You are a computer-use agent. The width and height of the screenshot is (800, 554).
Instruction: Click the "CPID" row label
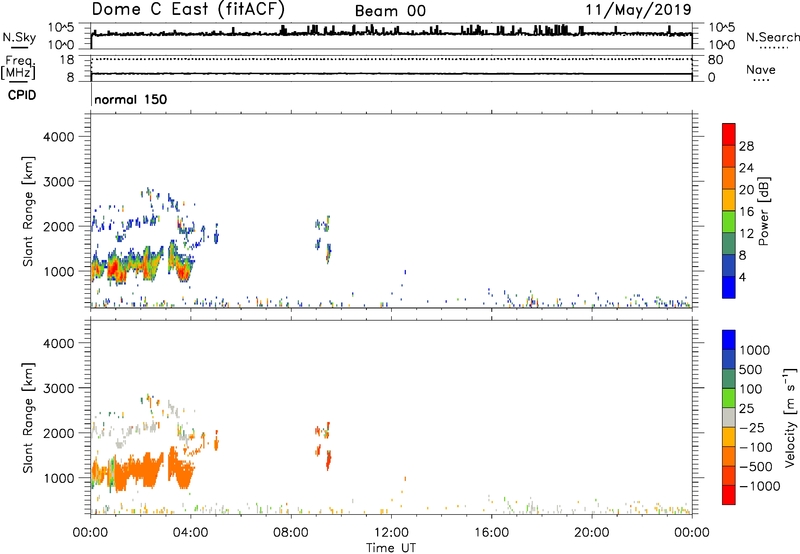(x=22, y=95)
